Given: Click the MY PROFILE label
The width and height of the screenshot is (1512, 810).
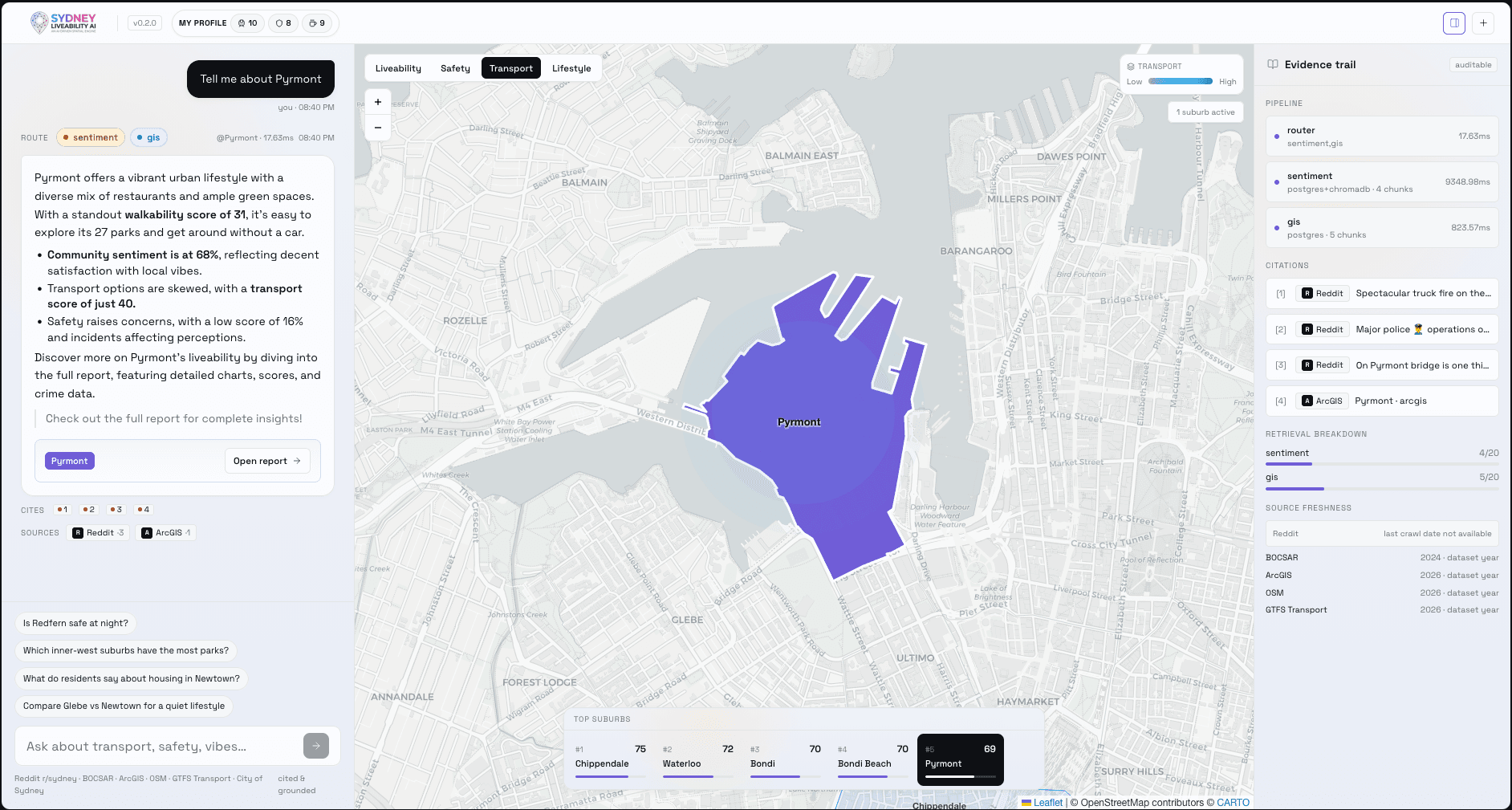Looking at the screenshot, I should tap(202, 23).
